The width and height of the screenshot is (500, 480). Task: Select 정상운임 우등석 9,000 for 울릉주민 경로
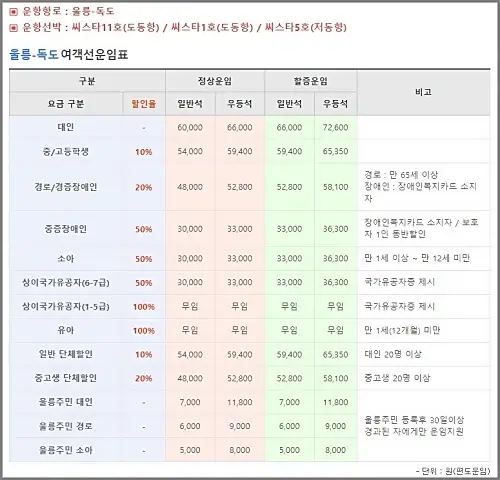240,426
